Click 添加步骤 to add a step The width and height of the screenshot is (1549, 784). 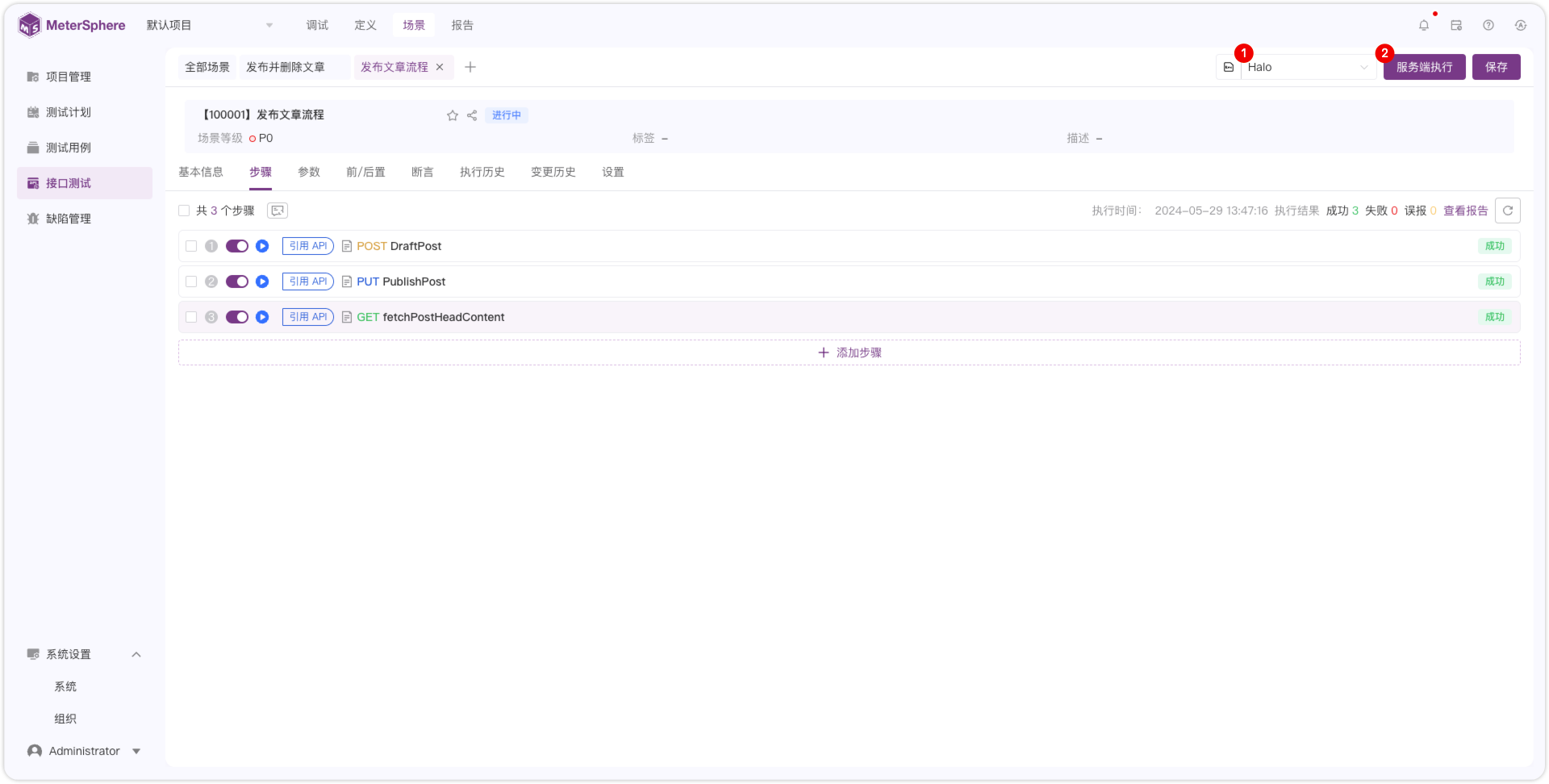pos(850,352)
